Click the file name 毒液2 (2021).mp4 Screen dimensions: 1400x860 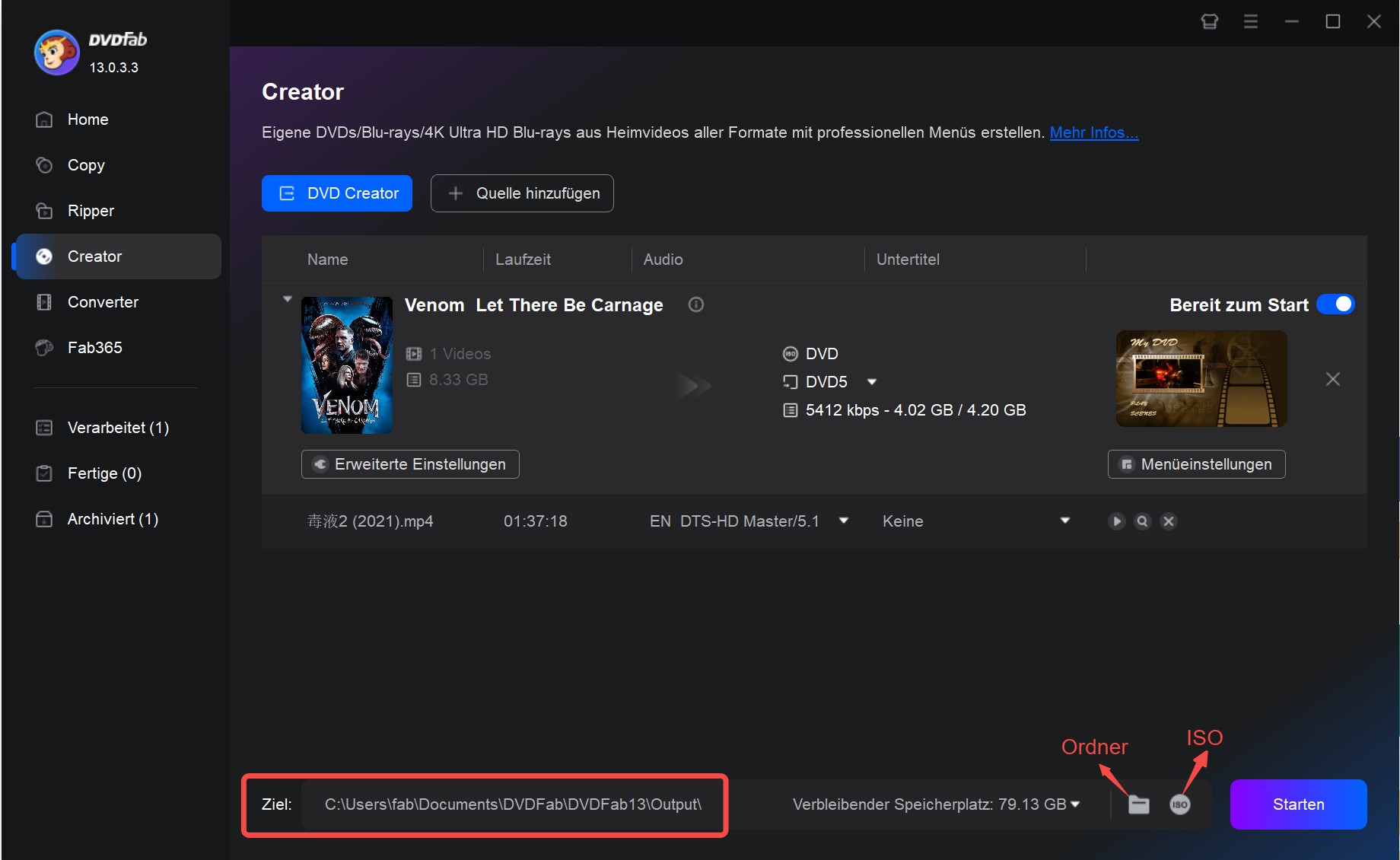click(x=370, y=521)
